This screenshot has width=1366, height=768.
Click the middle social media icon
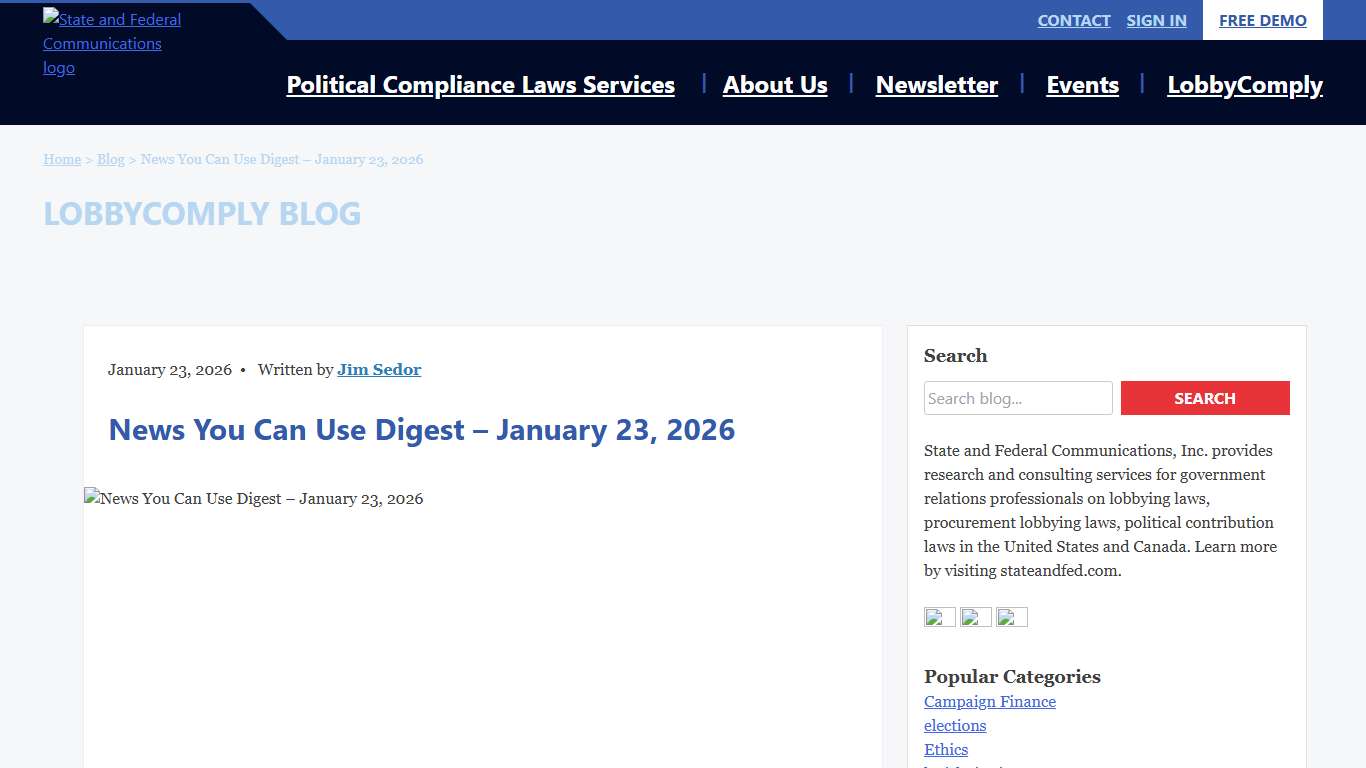coord(975,617)
